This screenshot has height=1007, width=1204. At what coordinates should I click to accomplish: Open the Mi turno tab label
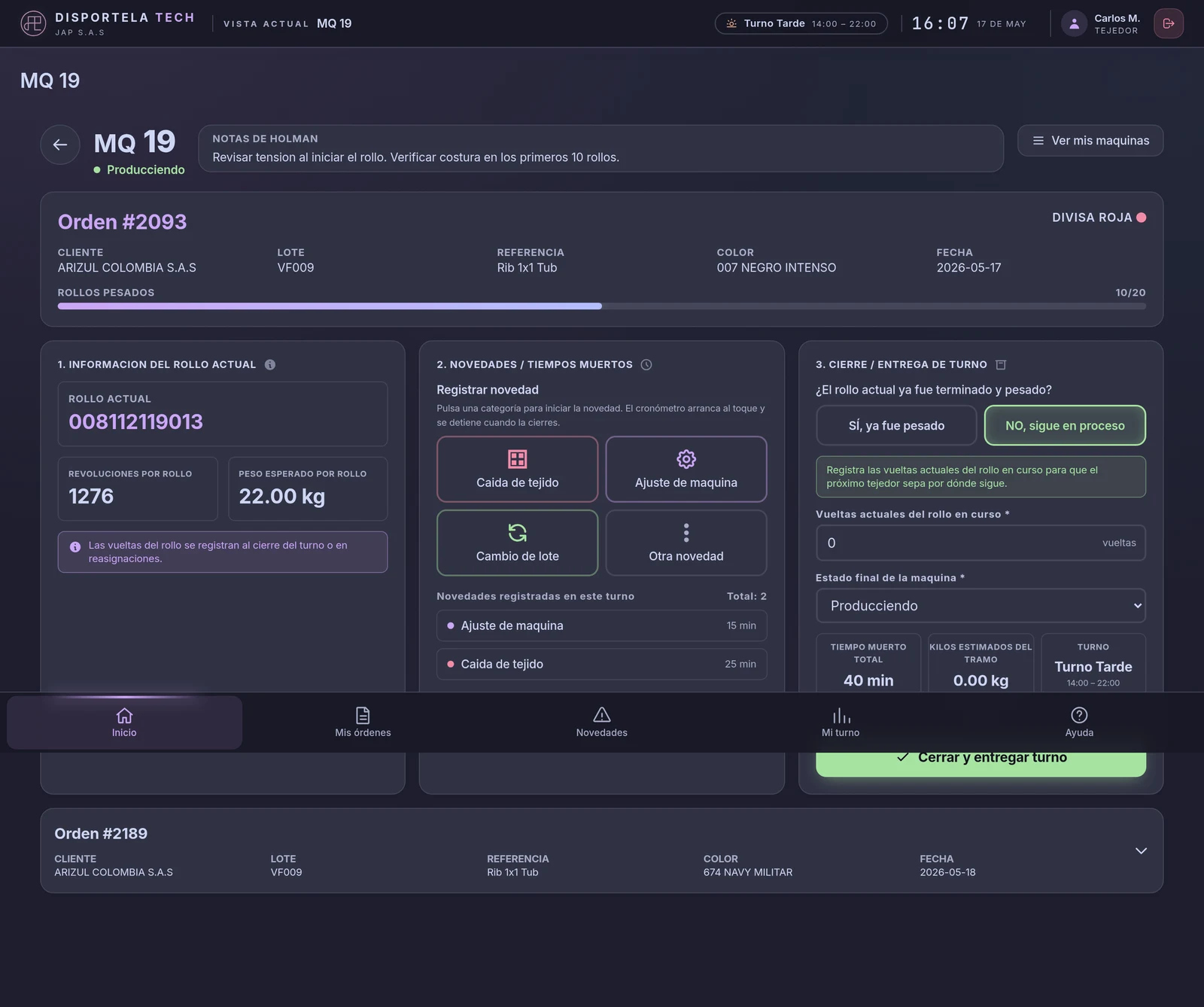[841, 732]
